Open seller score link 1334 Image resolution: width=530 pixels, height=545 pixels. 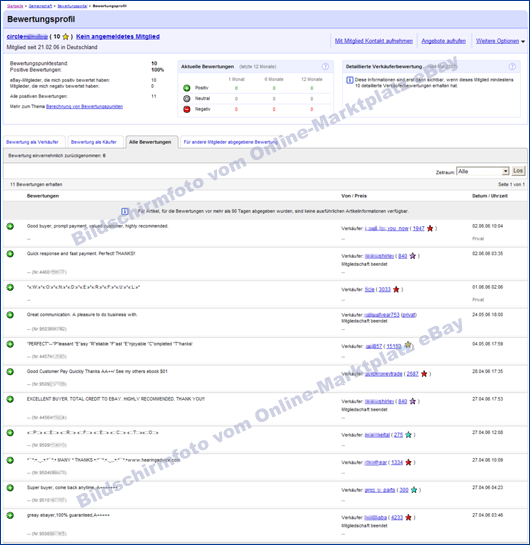point(397,463)
